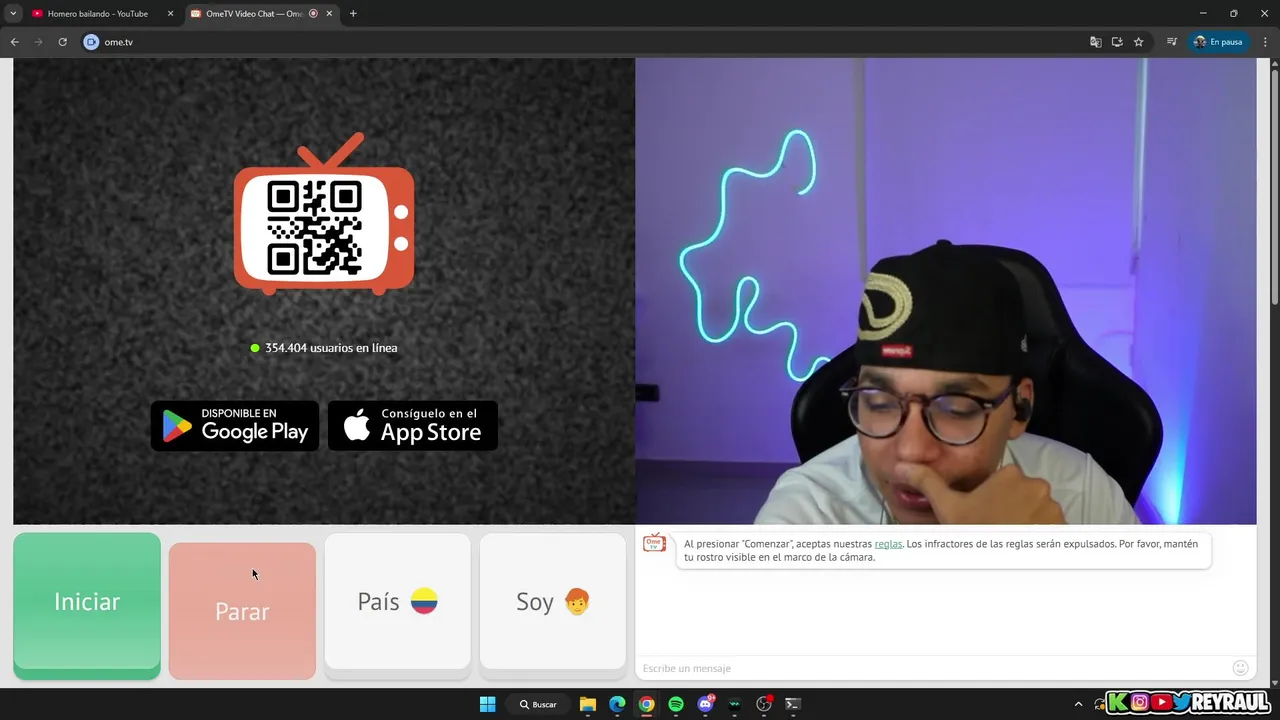Click the OmeTV avatar beside the rules message
Screen dimensions: 1280x720
coord(655,543)
